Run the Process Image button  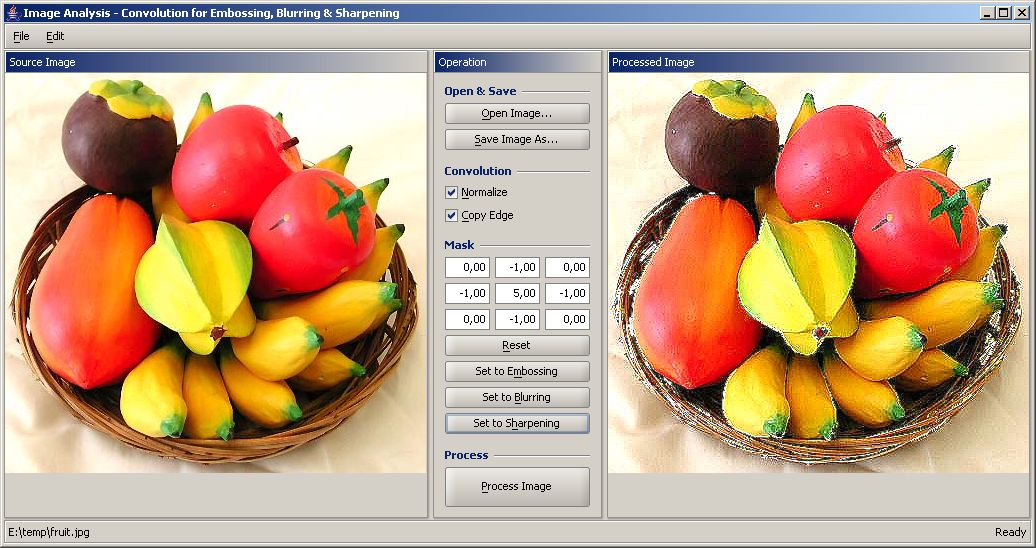point(517,487)
